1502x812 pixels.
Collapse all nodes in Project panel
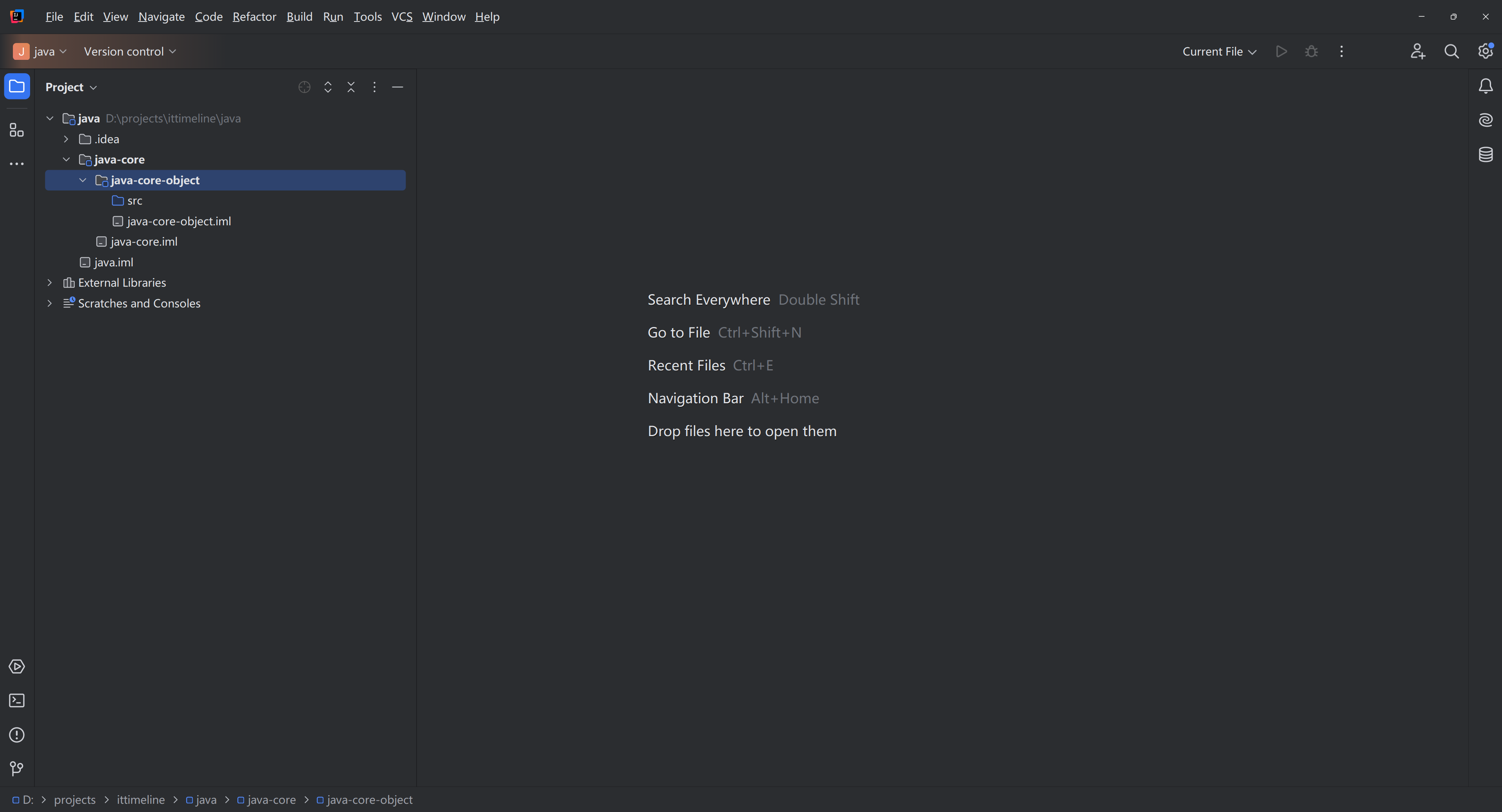pos(351,88)
